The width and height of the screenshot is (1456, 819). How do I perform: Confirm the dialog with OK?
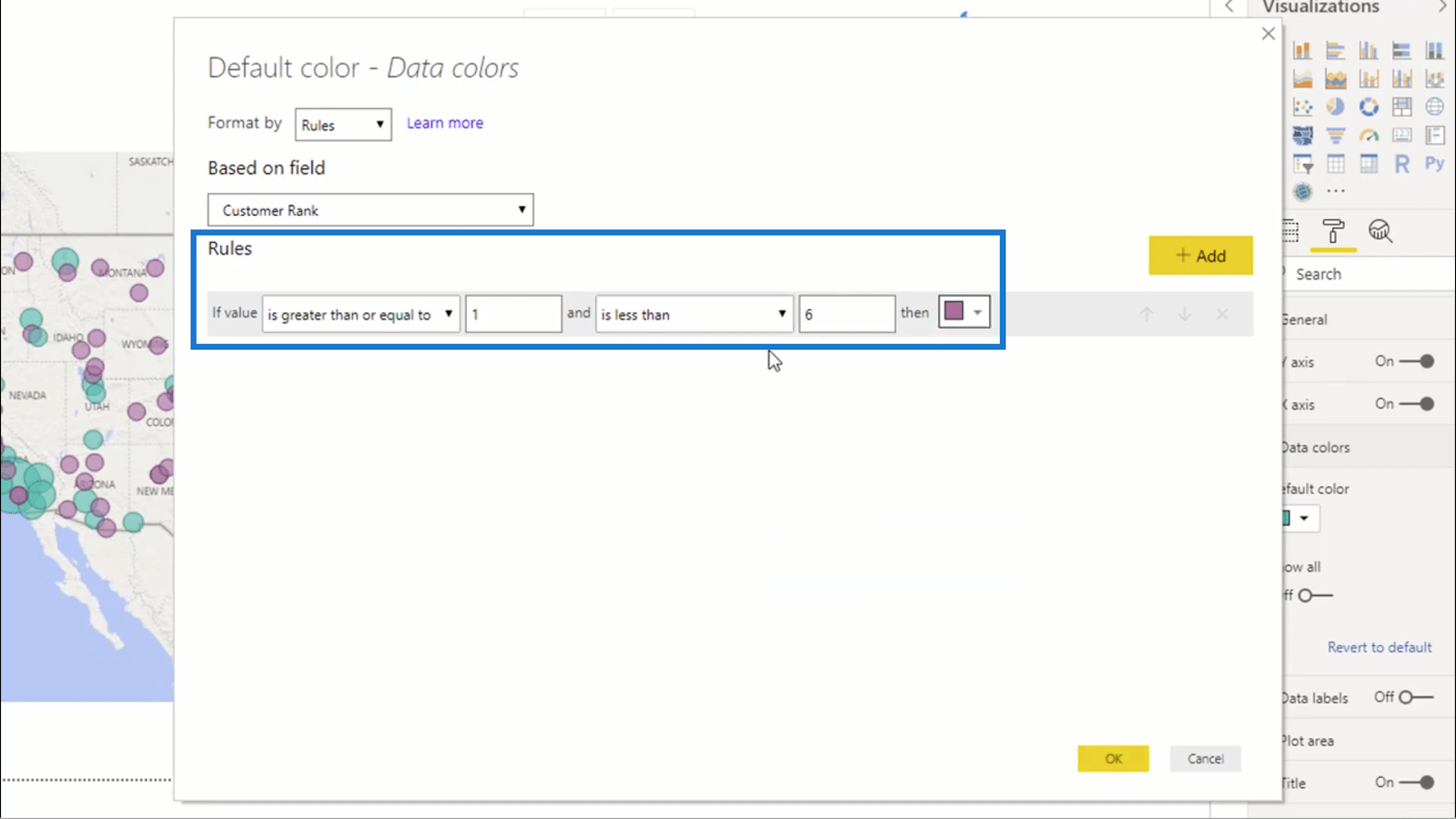coord(1113,759)
